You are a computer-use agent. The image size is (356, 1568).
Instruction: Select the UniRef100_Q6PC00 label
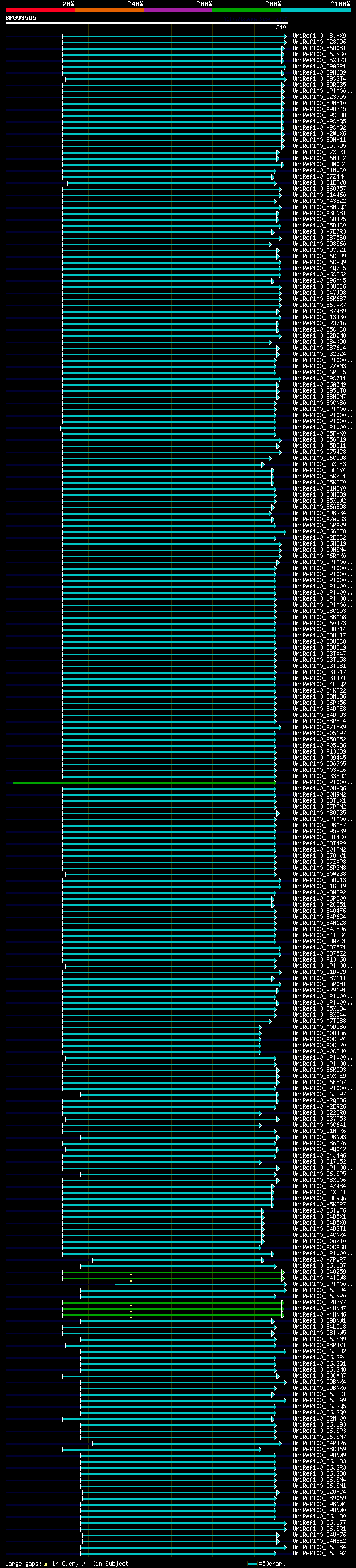319,898
